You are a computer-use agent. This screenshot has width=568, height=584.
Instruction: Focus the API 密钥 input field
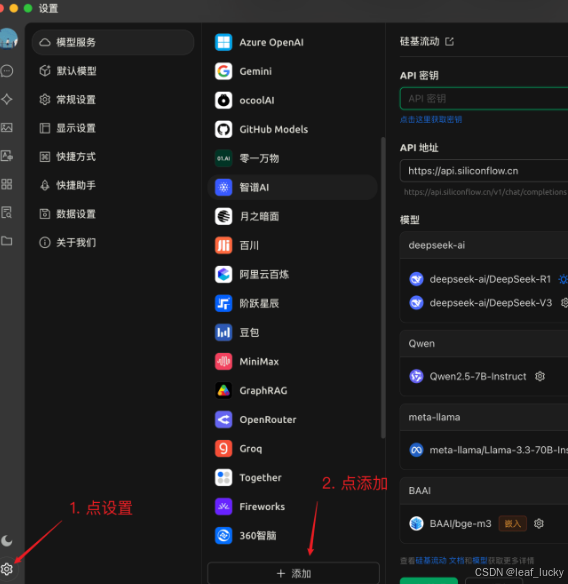(484, 98)
